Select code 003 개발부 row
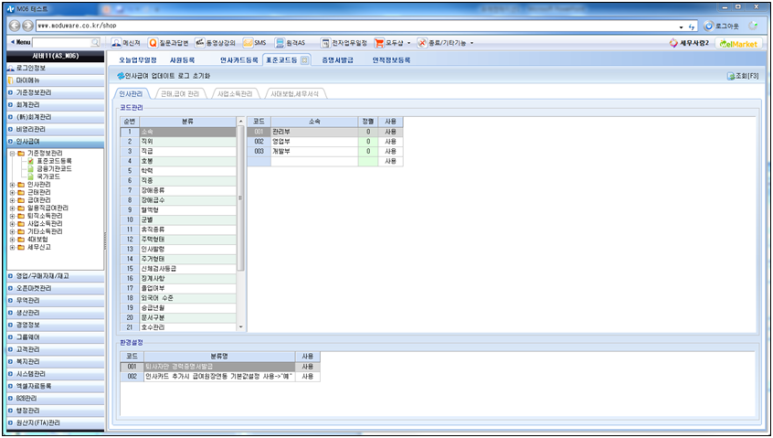 [x=325, y=151]
